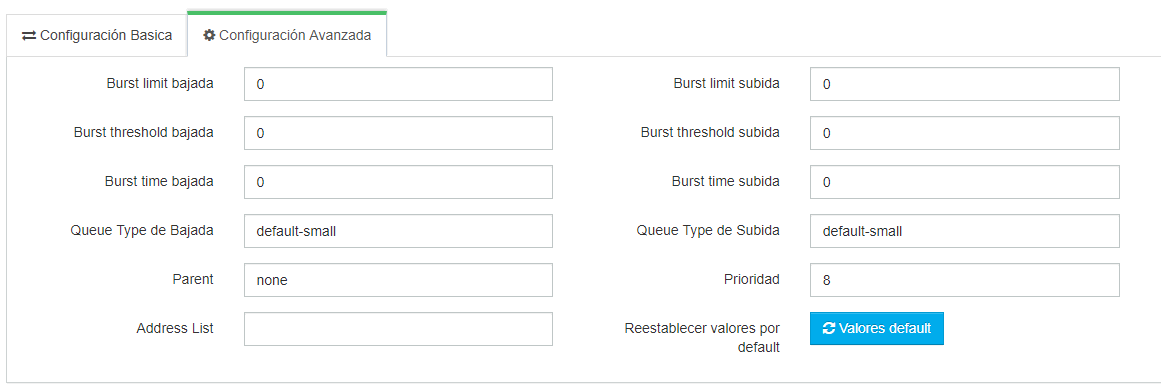Click the refresh icon in Valores default button

(829, 328)
